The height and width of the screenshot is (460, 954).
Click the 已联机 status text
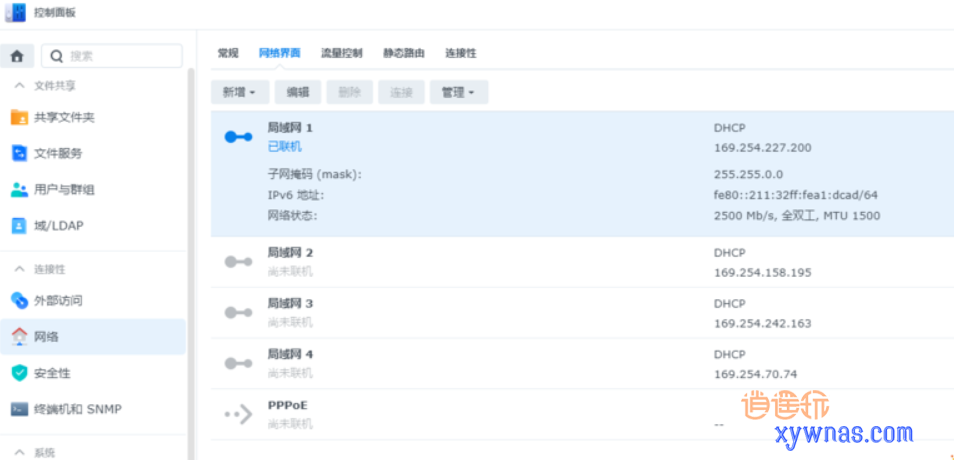tap(285, 147)
